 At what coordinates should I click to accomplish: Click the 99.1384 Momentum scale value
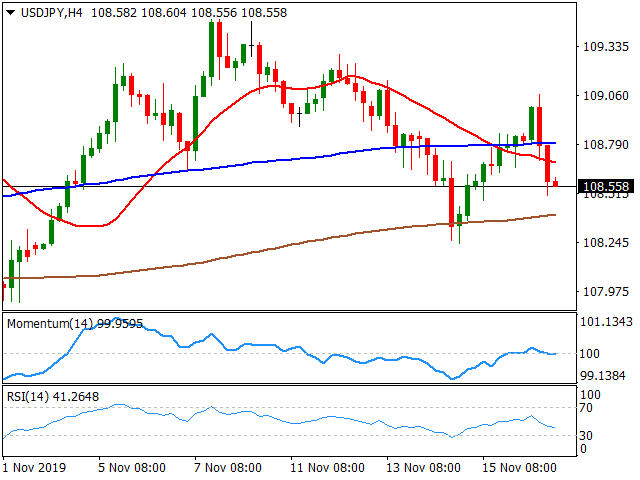point(602,376)
